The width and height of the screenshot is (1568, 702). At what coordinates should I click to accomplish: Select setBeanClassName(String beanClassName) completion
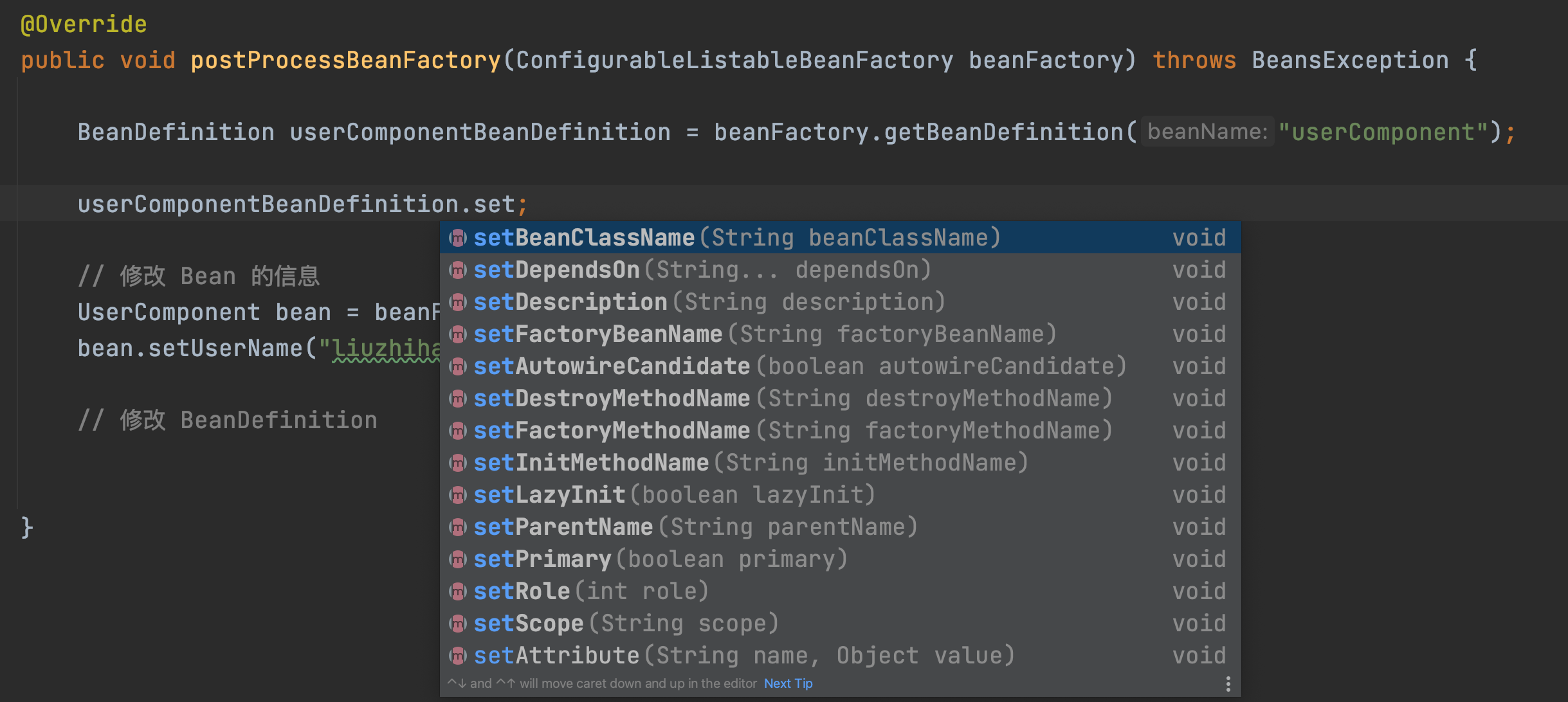pos(841,238)
